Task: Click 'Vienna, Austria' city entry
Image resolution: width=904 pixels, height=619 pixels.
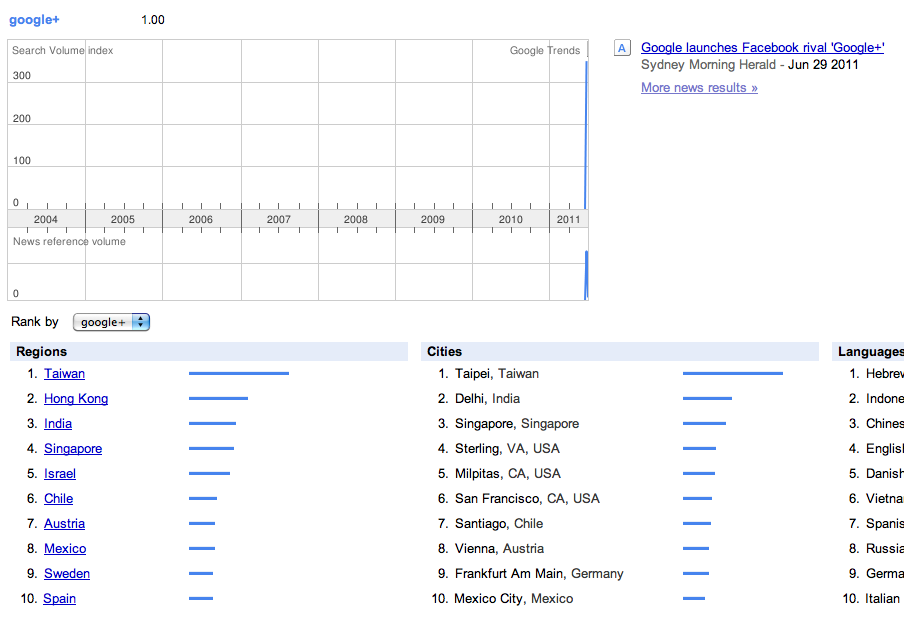Action: (x=499, y=549)
